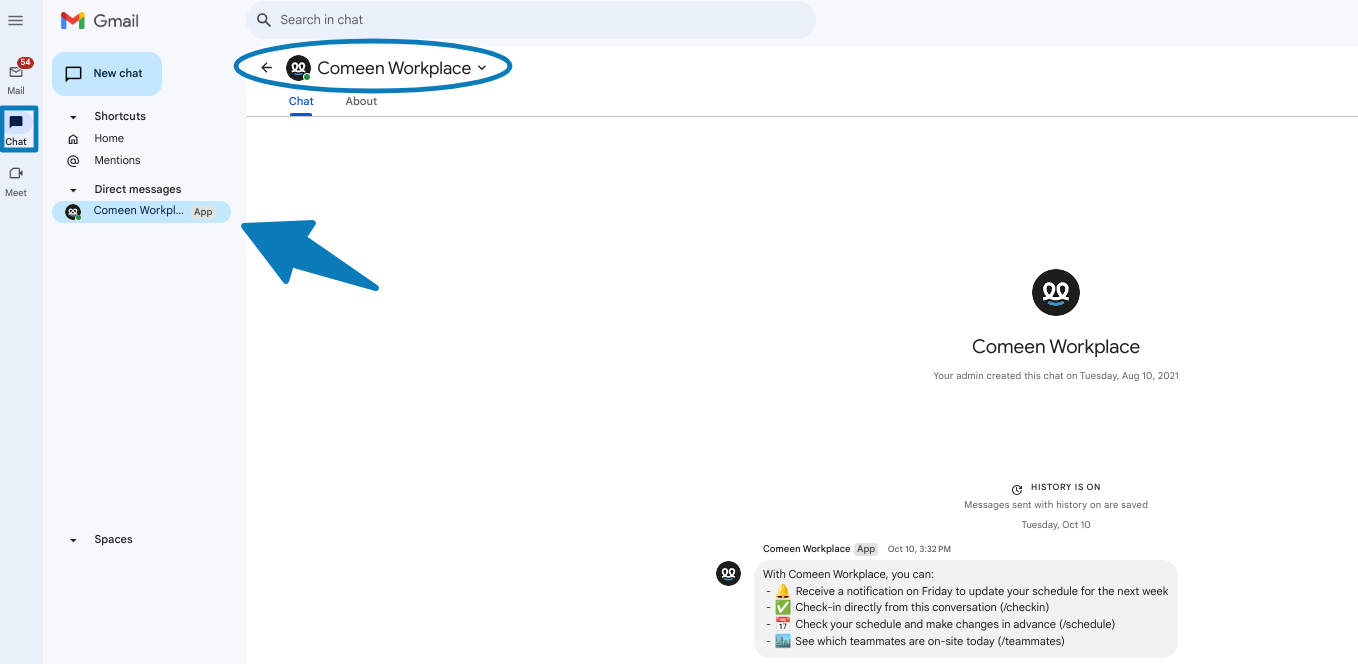Click the App tag in the sidebar

coord(203,212)
